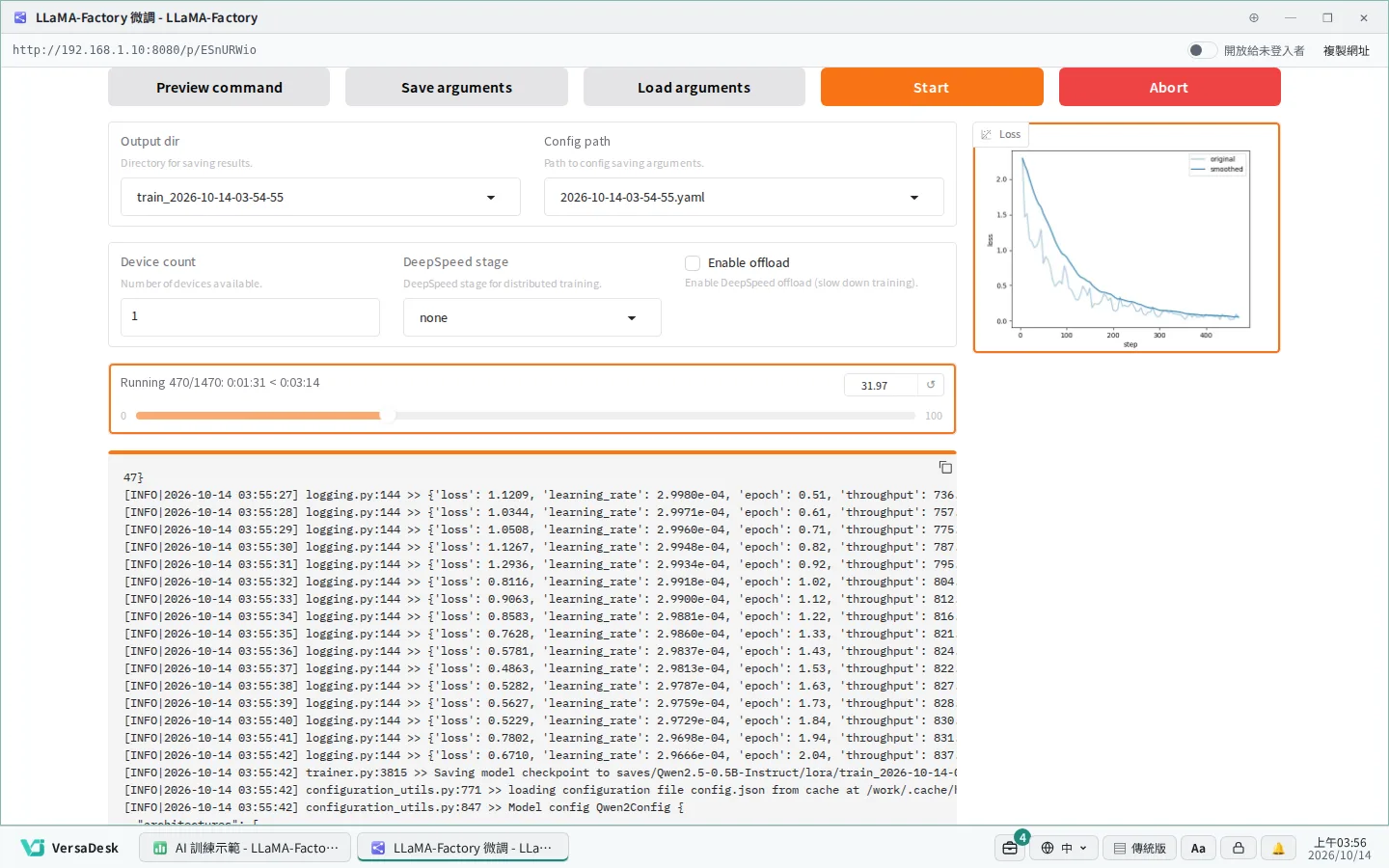The image size is (1389, 868).
Task: Click the loss curve plot image
Action: (1127, 248)
